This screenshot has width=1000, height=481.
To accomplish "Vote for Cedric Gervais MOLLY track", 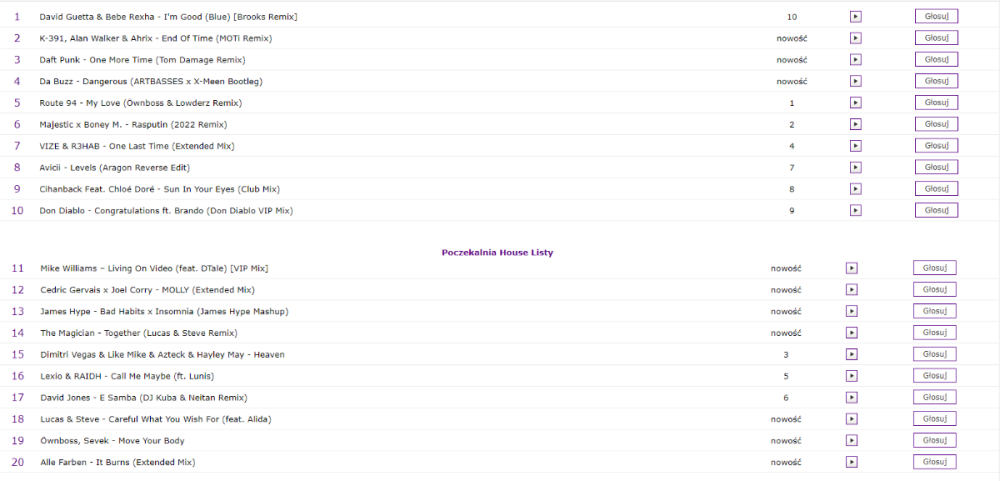I will pos(935,289).
